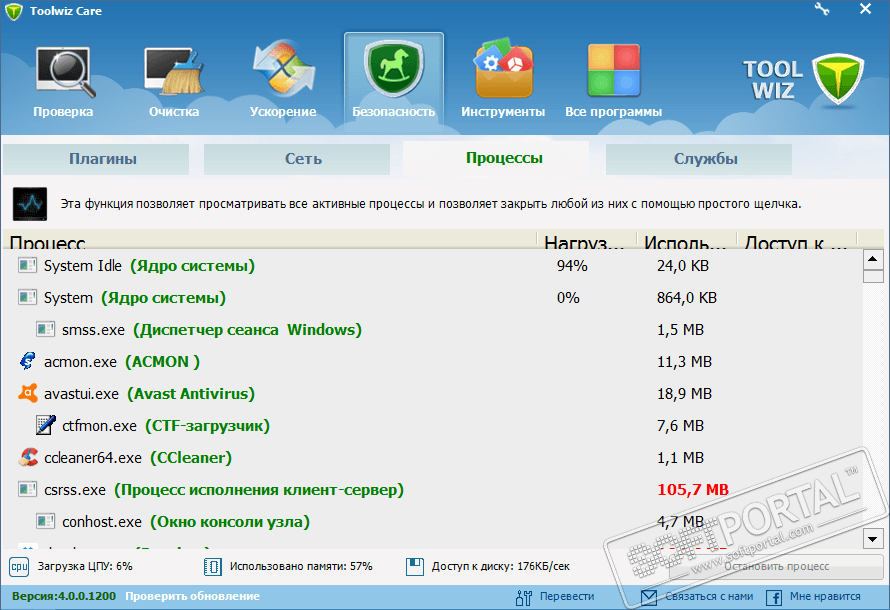Image resolution: width=890 pixels, height=610 pixels.
Task: Click the 11,3 MB memory value
Action: point(684,362)
